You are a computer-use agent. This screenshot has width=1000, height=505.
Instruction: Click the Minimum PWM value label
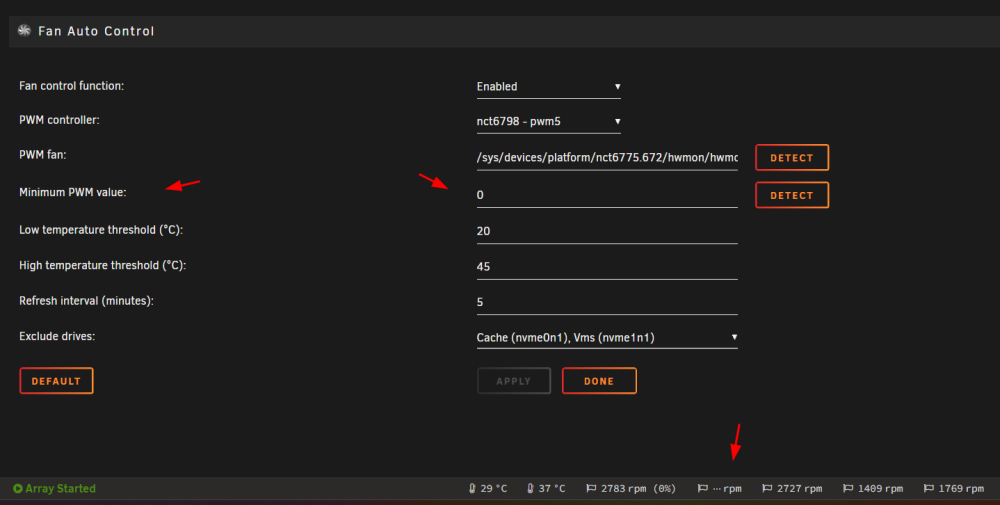point(73,193)
